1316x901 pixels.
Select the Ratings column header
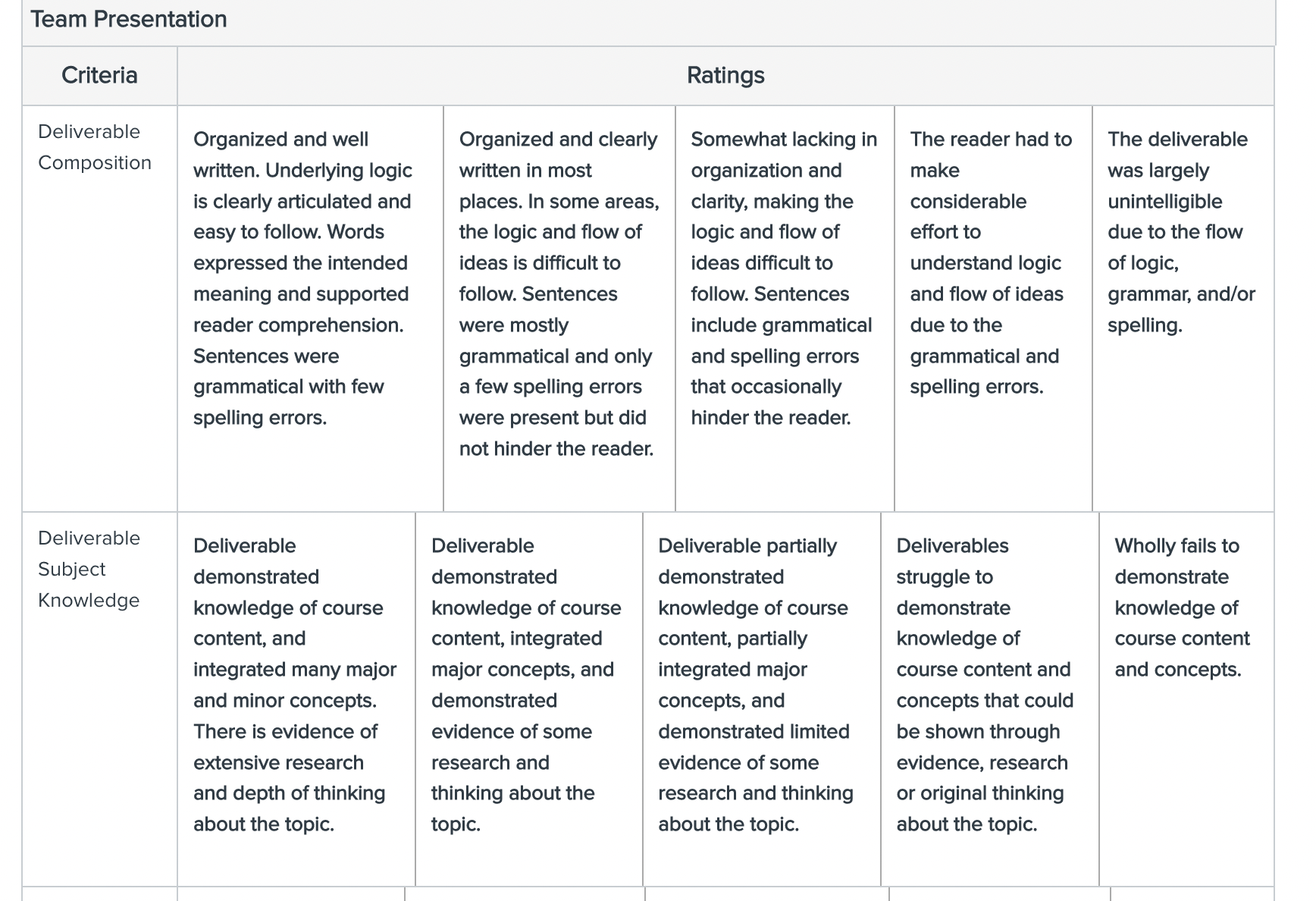[725, 75]
